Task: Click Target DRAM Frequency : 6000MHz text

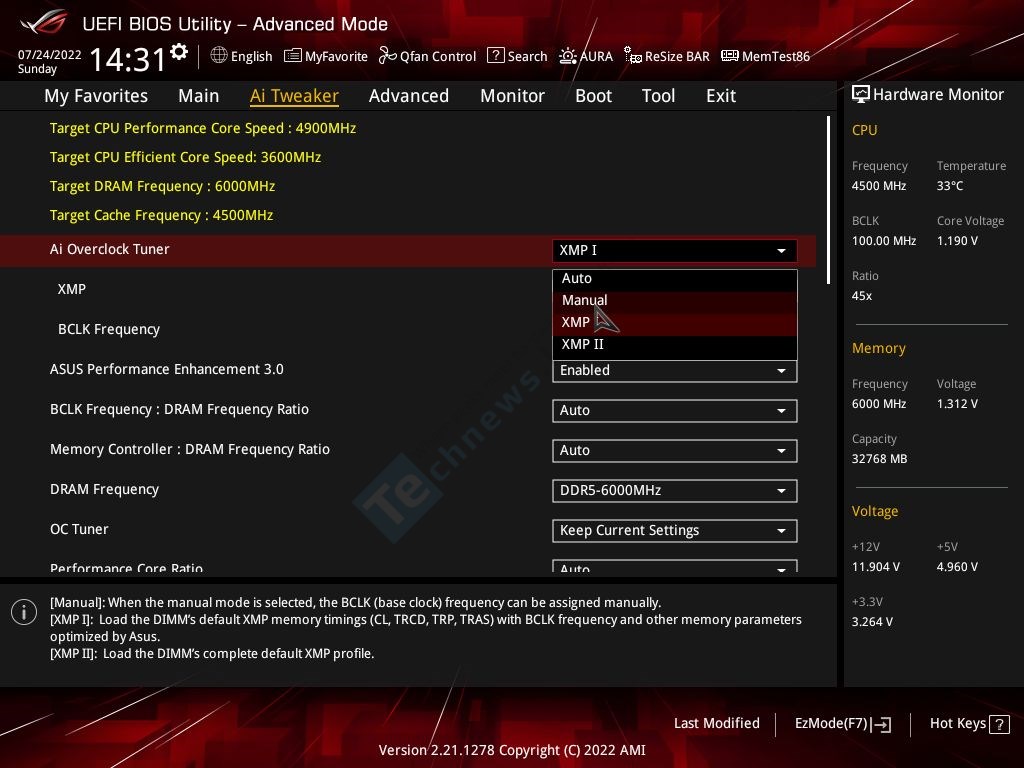Action: (163, 186)
